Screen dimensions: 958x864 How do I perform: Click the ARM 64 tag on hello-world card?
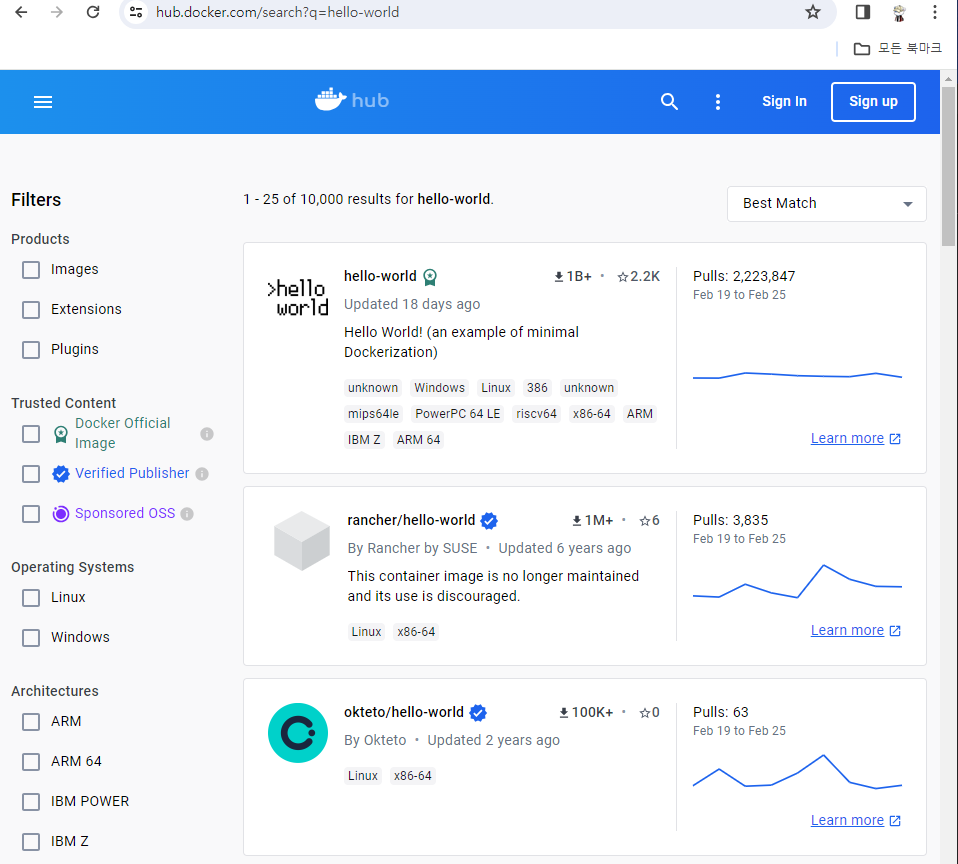pyautogui.click(x=419, y=440)
